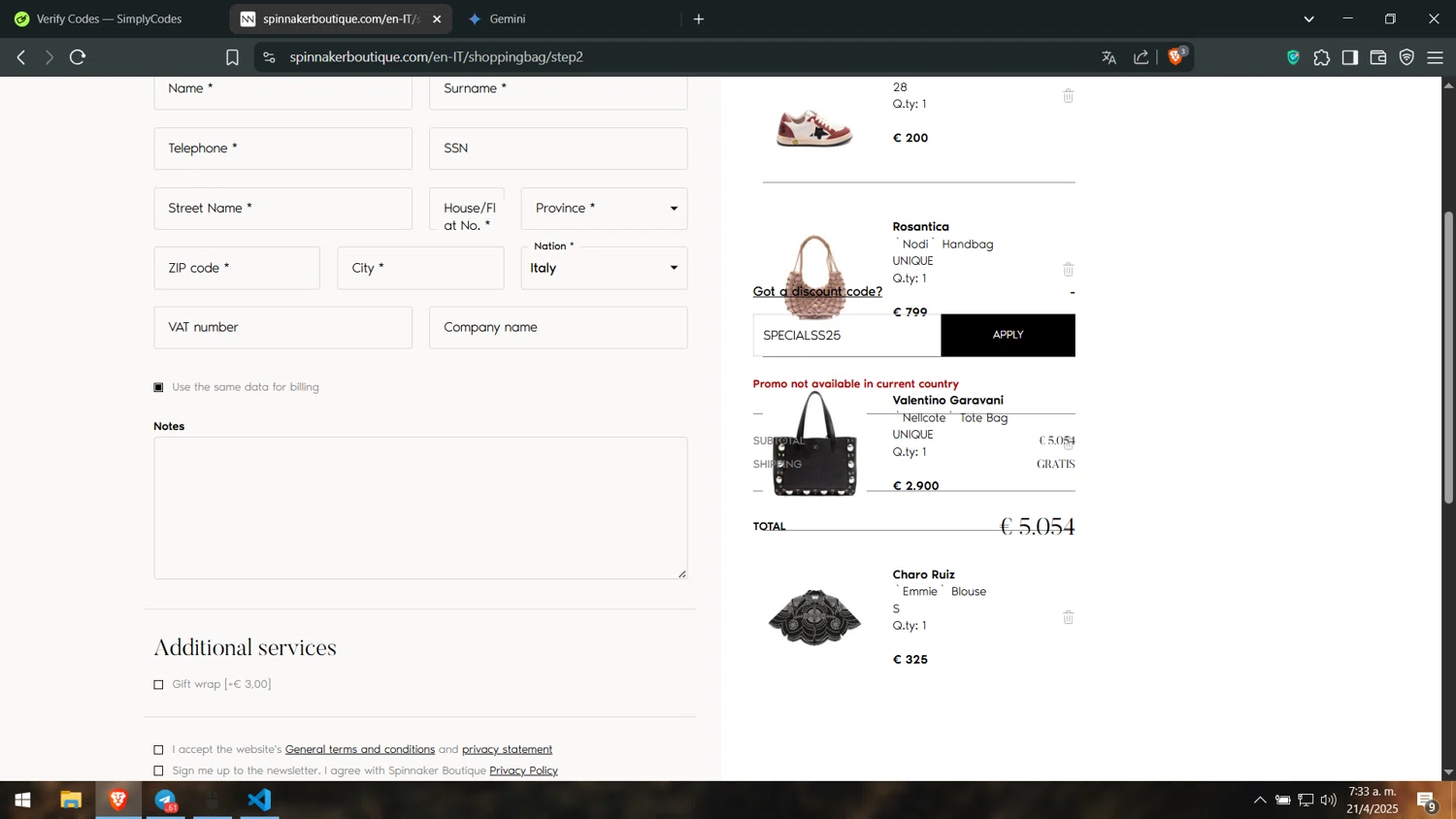Click the green shield extension icon
Image resolution: width=1456 pixels, height=819 pixels.
click(1293, 57)
